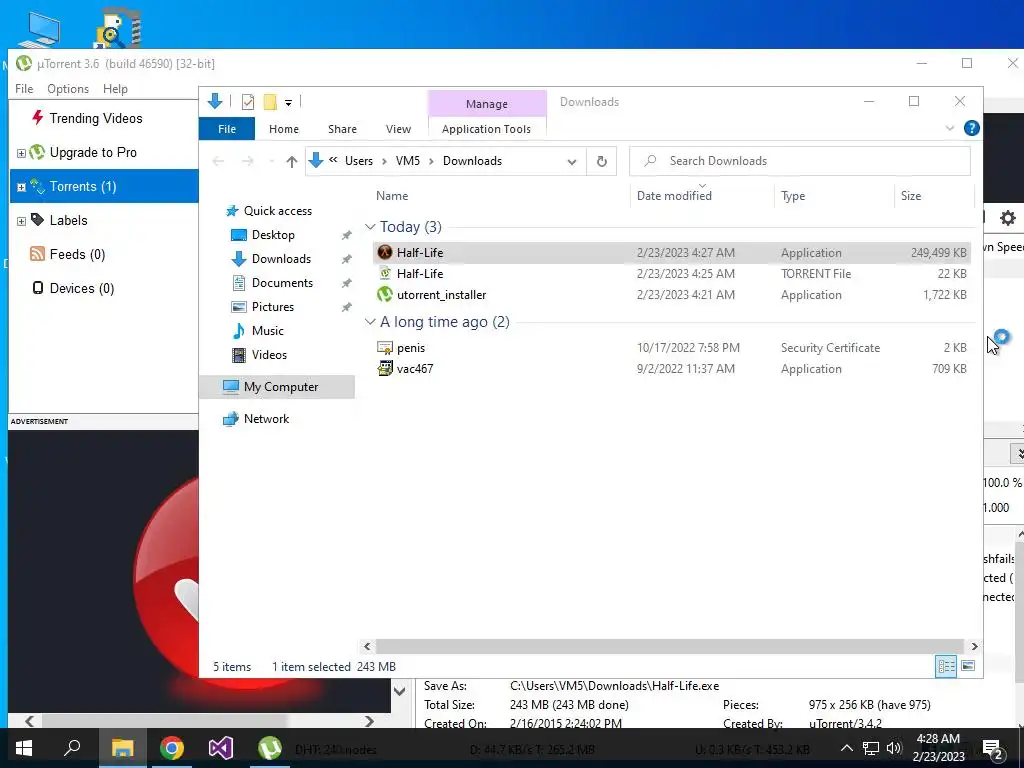Open the Home ribbon tab
The width and height of the screenshot is (1024, 768).
[x=283, y=129]
